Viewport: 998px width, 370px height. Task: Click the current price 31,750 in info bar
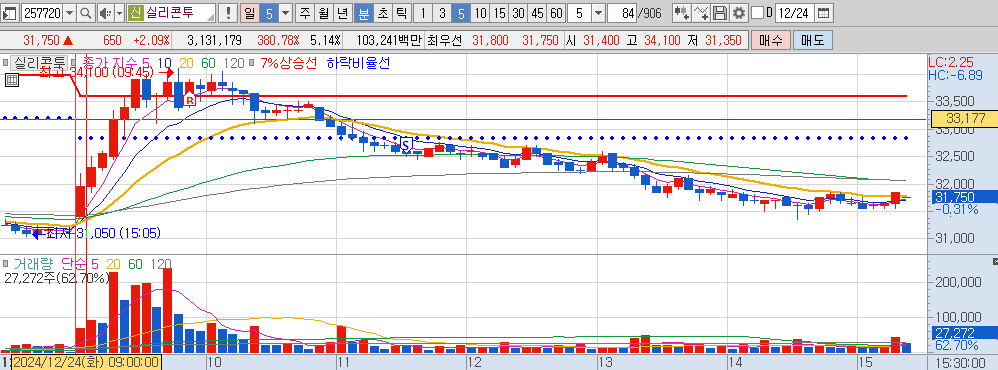(41, 40)
